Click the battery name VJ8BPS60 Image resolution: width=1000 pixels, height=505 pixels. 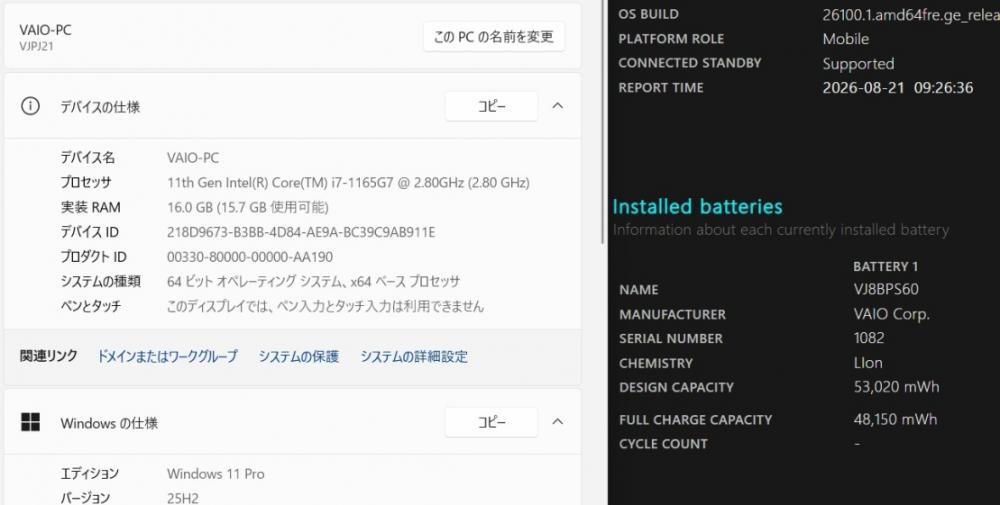(886, 289)
